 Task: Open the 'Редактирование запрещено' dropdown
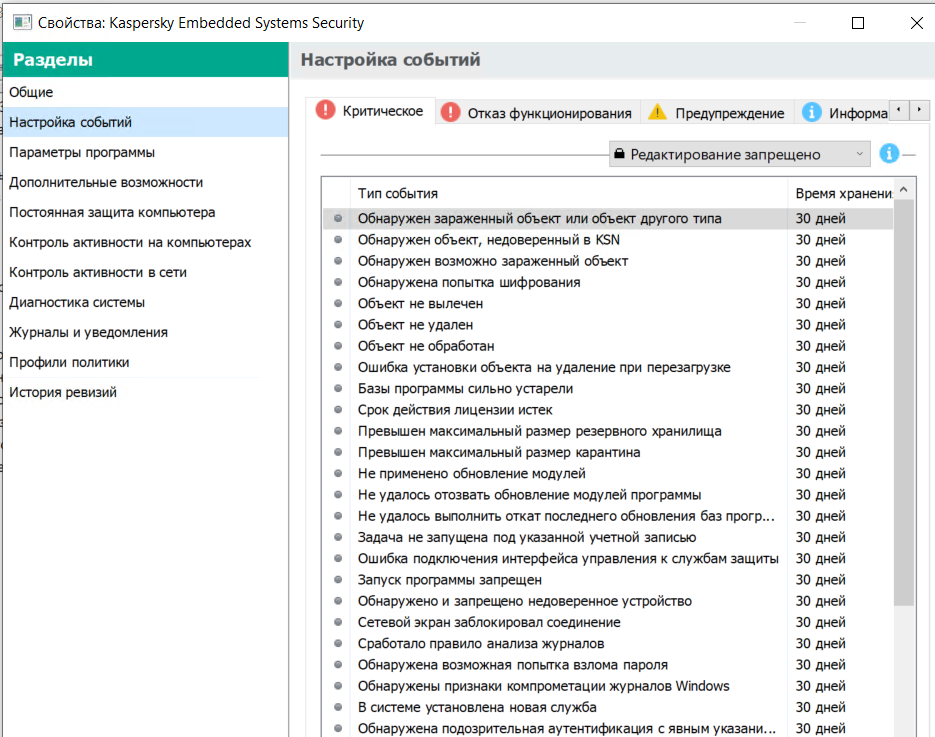point(740,155)
